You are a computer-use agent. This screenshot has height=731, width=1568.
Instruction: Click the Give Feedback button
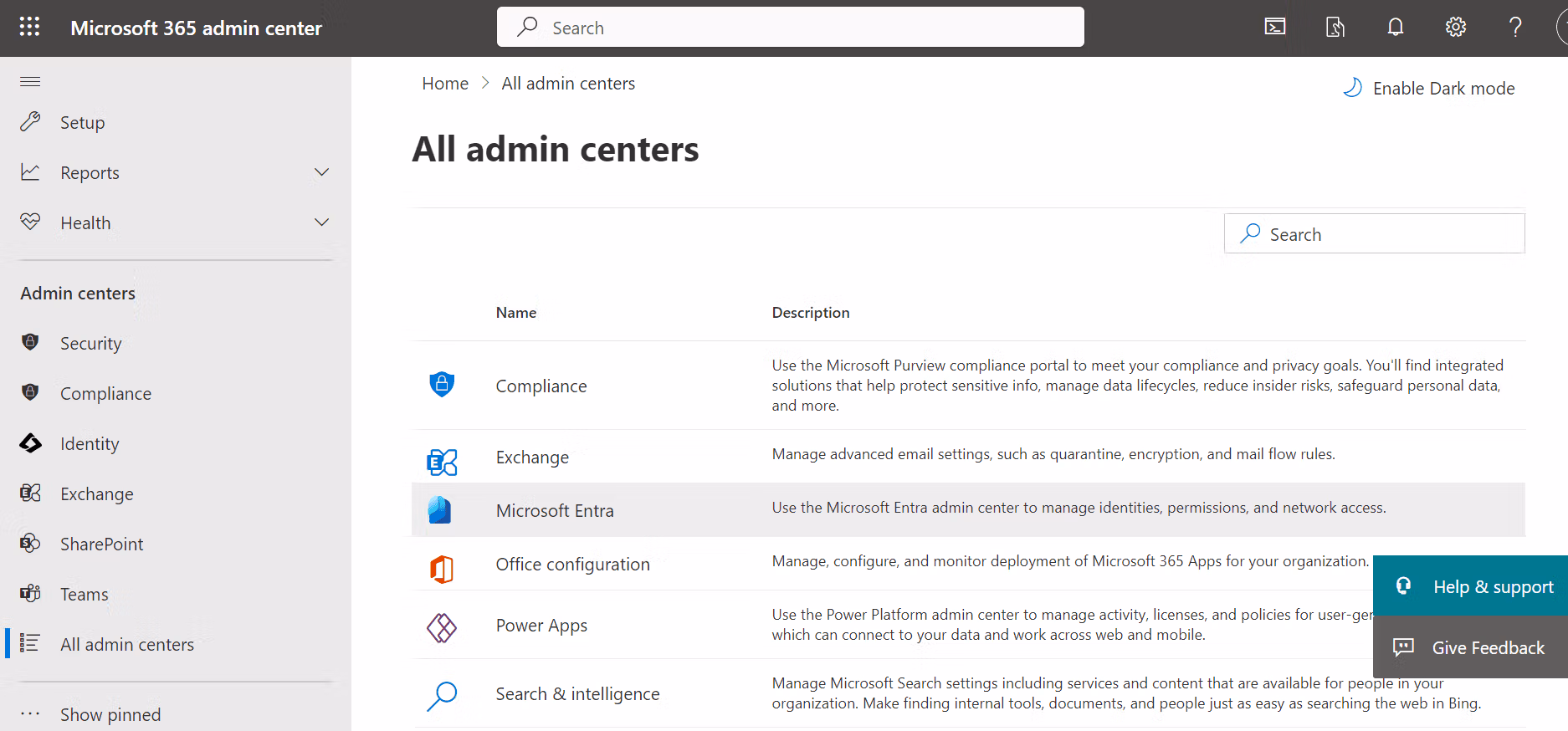[1474, 647]
